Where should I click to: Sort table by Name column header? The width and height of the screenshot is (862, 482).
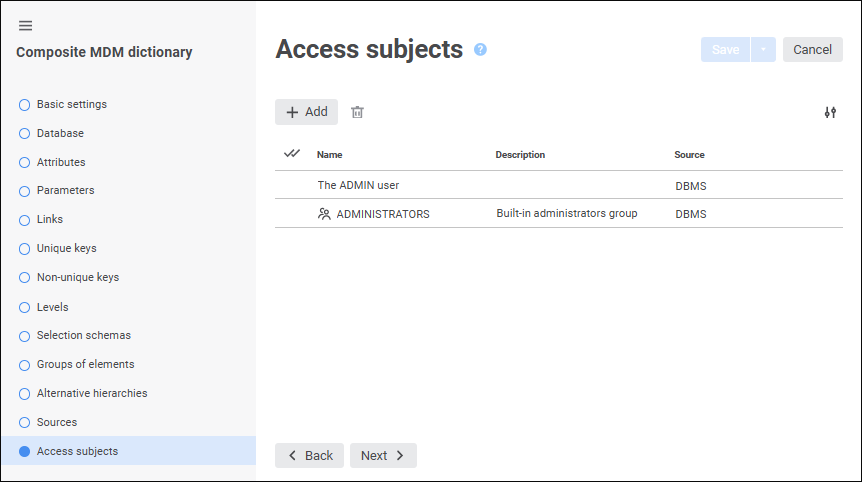330,155
